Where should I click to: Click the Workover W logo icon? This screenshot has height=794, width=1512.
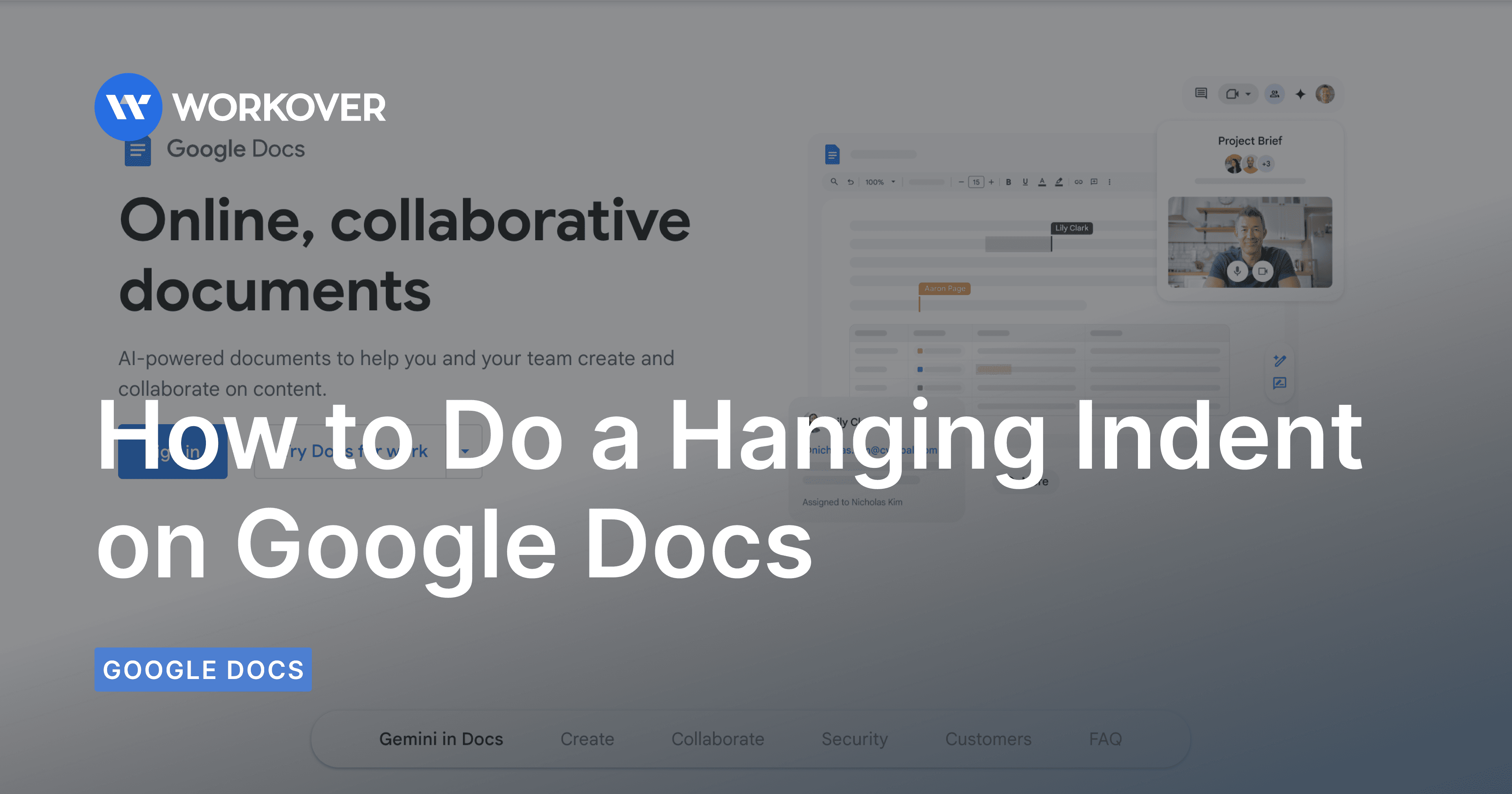pos(128,107)
